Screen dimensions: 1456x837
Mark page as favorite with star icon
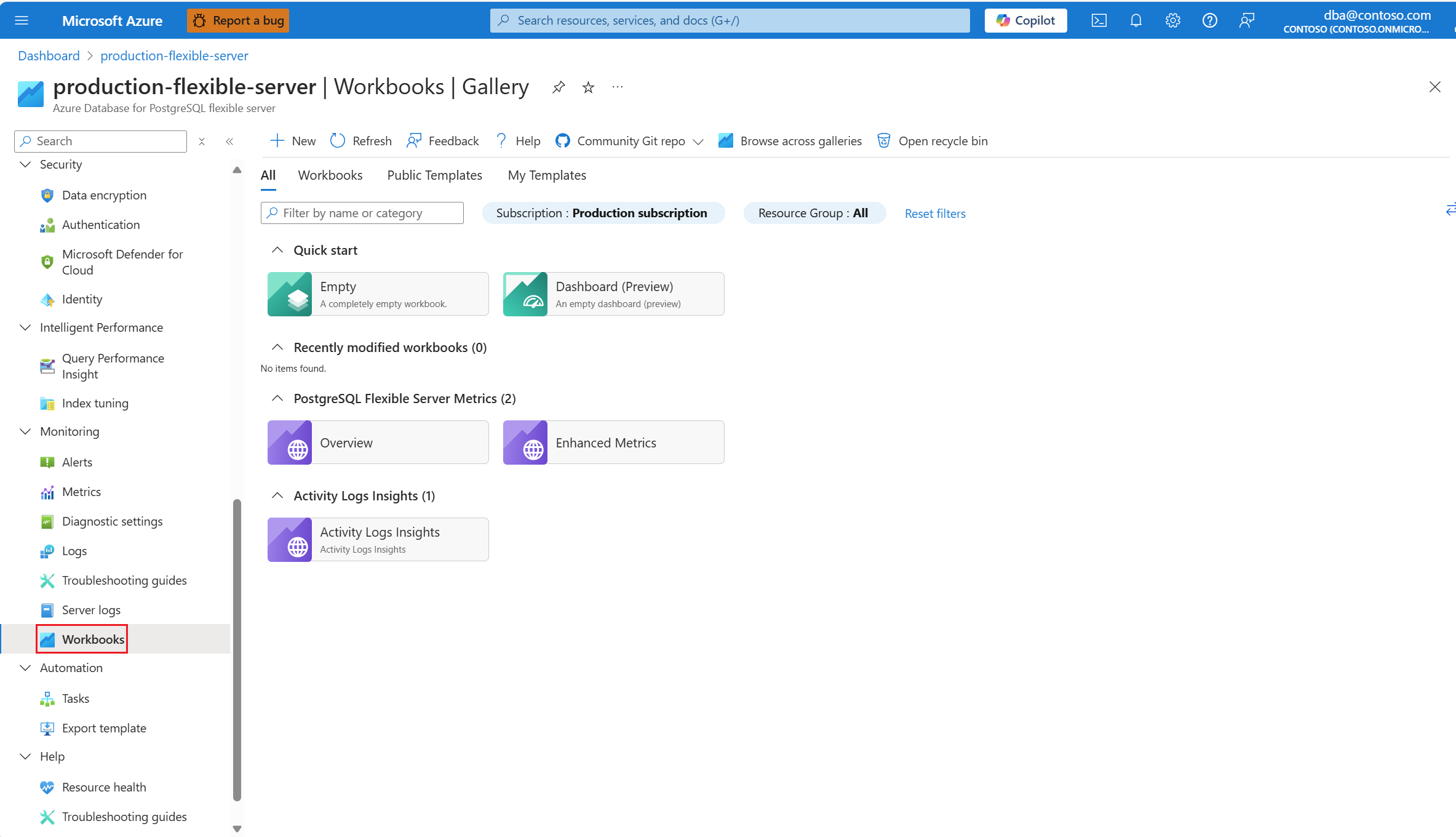(x=588, y=87)
